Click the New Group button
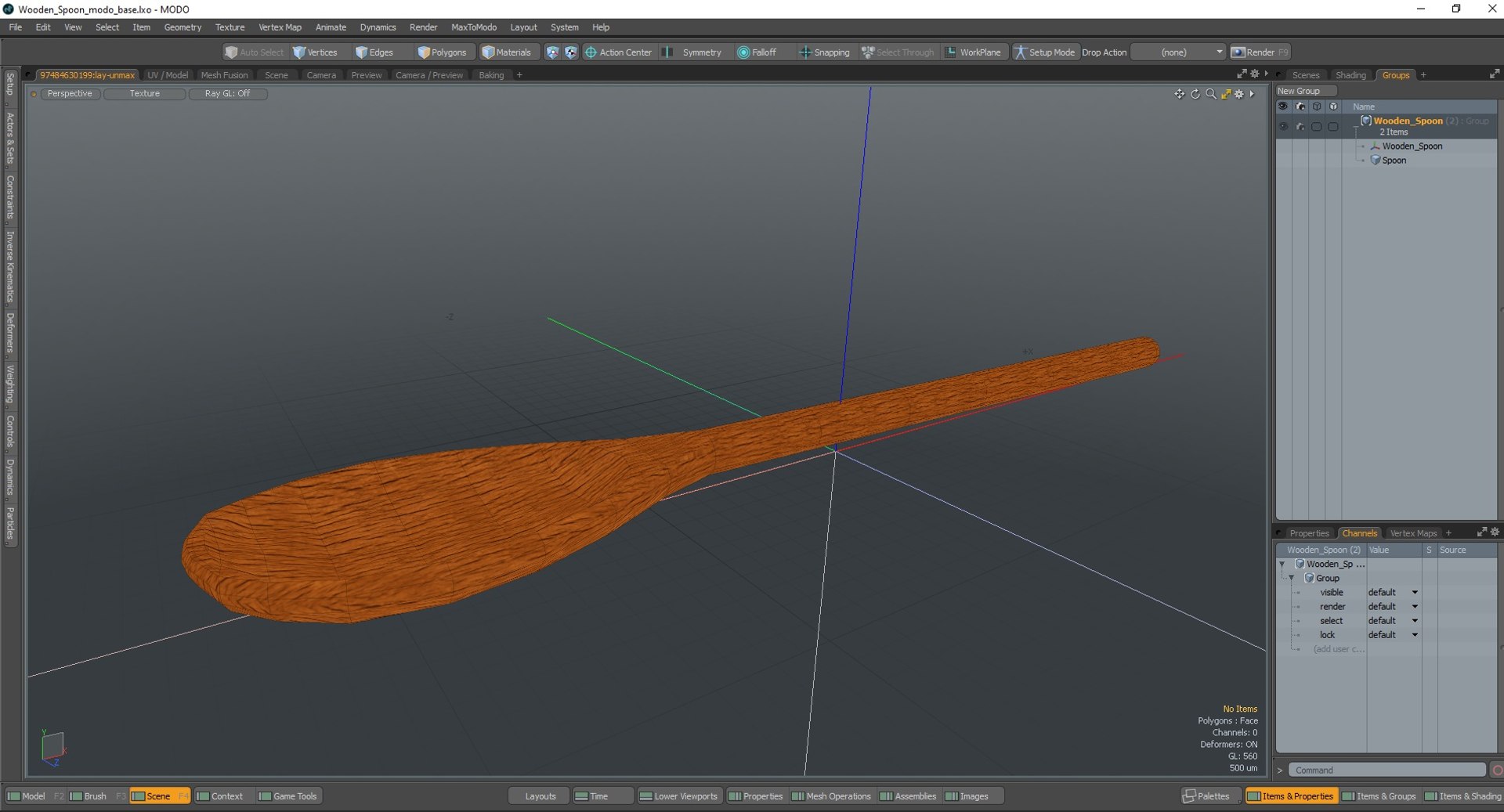This screenshot has height=812, width=1504. pos(1306,91)
